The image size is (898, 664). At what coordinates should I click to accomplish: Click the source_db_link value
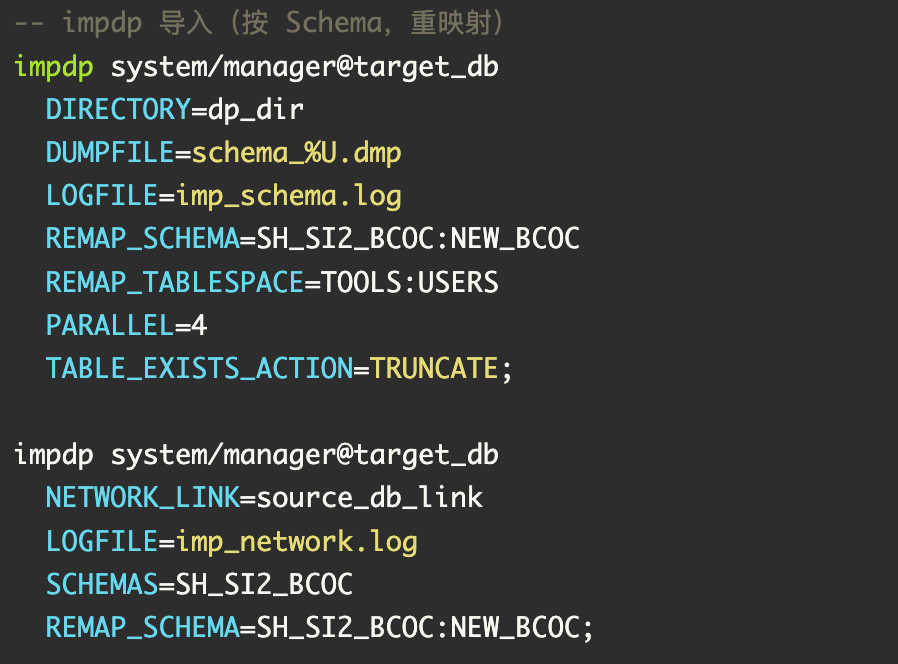pos(369,497)
